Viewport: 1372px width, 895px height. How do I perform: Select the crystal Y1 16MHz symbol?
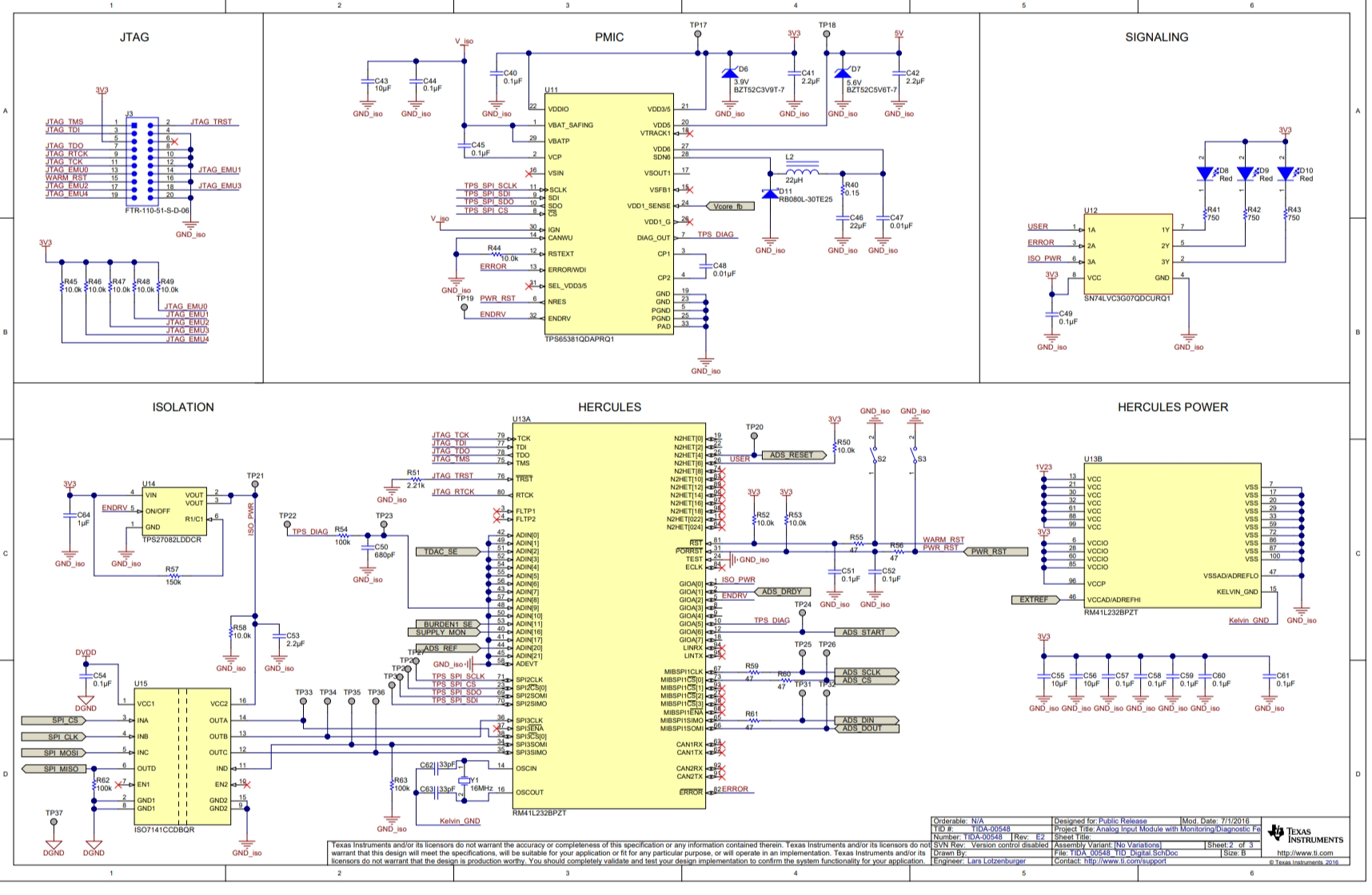tap(463, 781)
